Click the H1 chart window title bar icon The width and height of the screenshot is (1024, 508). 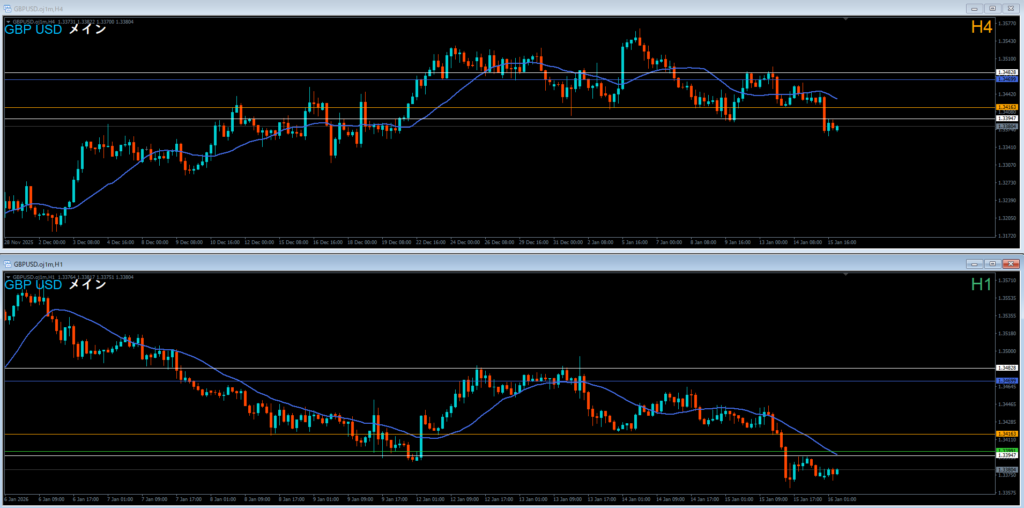tap(9, 263)
